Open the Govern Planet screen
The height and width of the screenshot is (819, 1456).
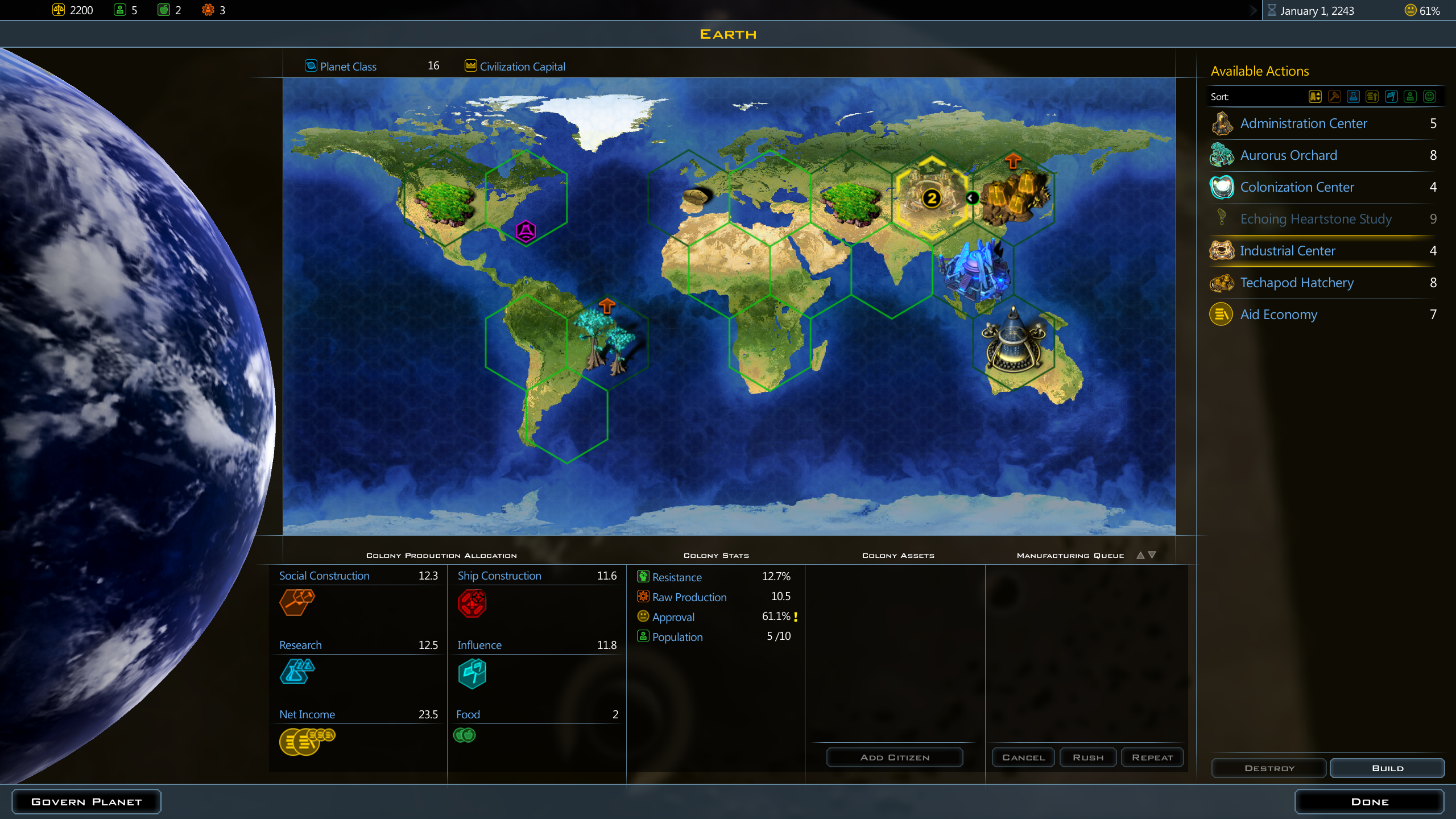coord(86,801)
